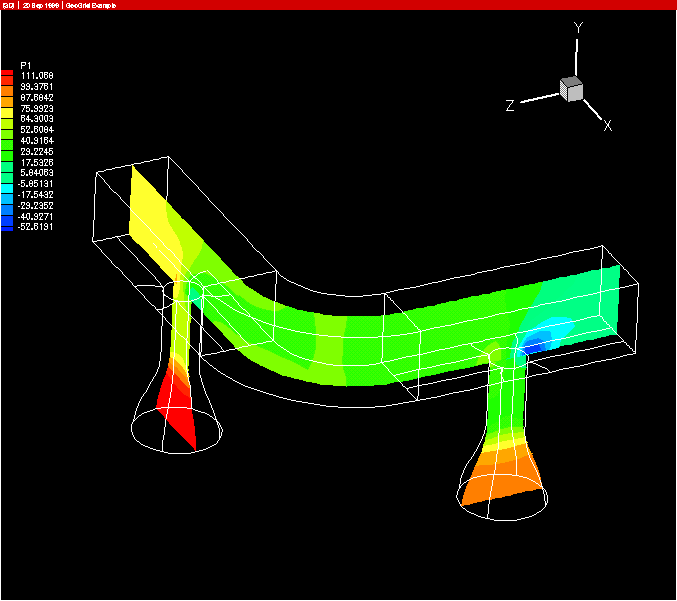The width and height of the screenshot is (677, 601).
Task: Click the cyan -5.85131 legend swatch
Action: tap(8, 184)
